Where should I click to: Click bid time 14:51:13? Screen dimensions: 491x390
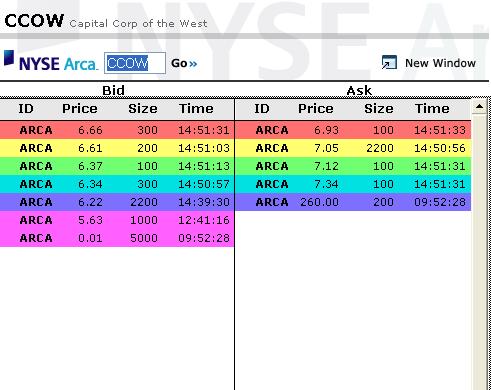(204, 166)
